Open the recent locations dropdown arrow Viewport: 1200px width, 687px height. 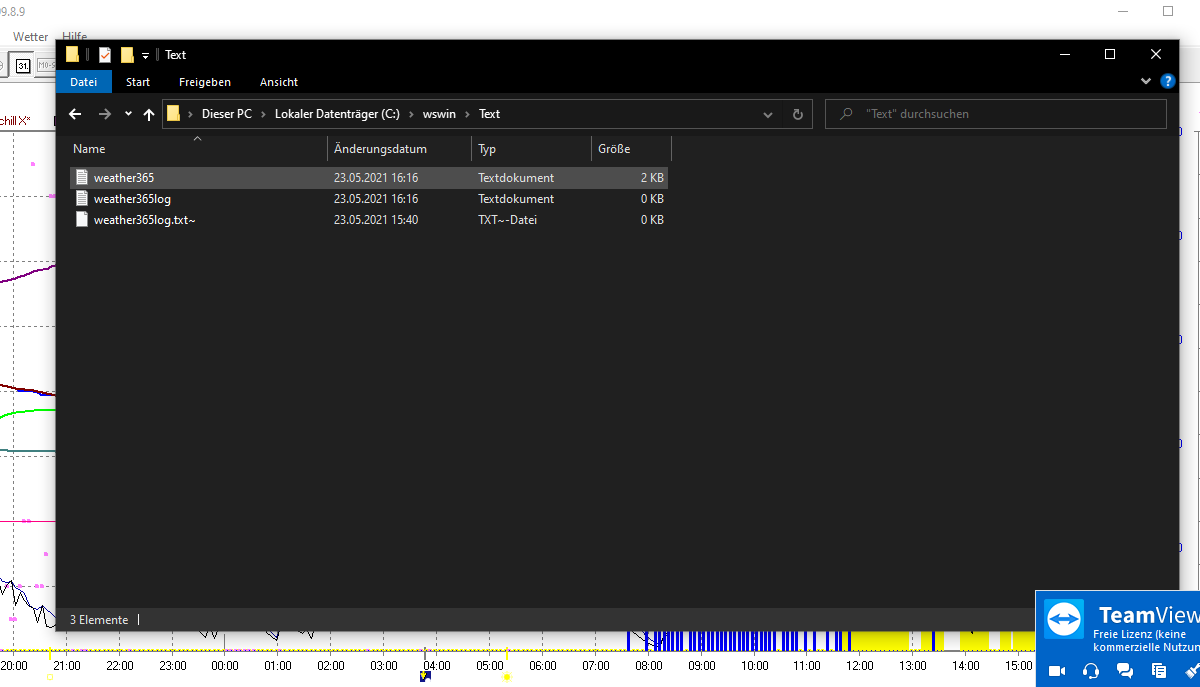(x=128, y=114)
